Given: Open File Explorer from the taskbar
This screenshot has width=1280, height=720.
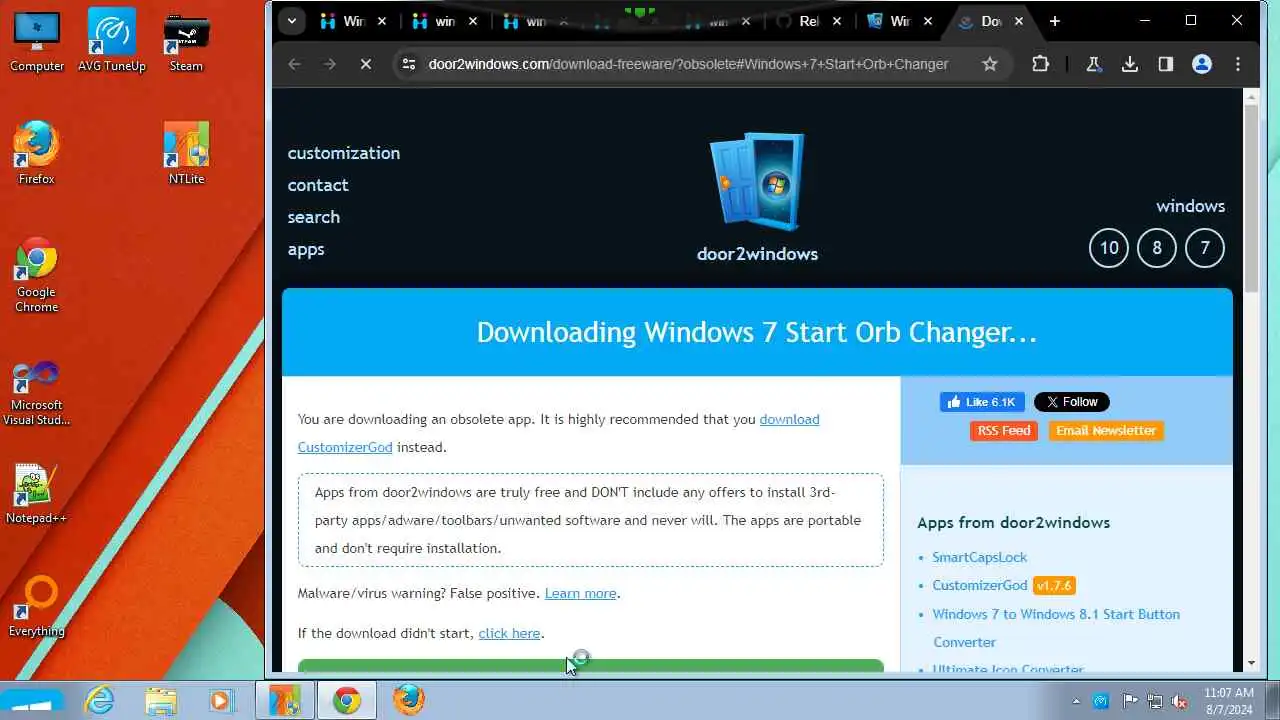Looking at the screenshot, I should [160, 700].
